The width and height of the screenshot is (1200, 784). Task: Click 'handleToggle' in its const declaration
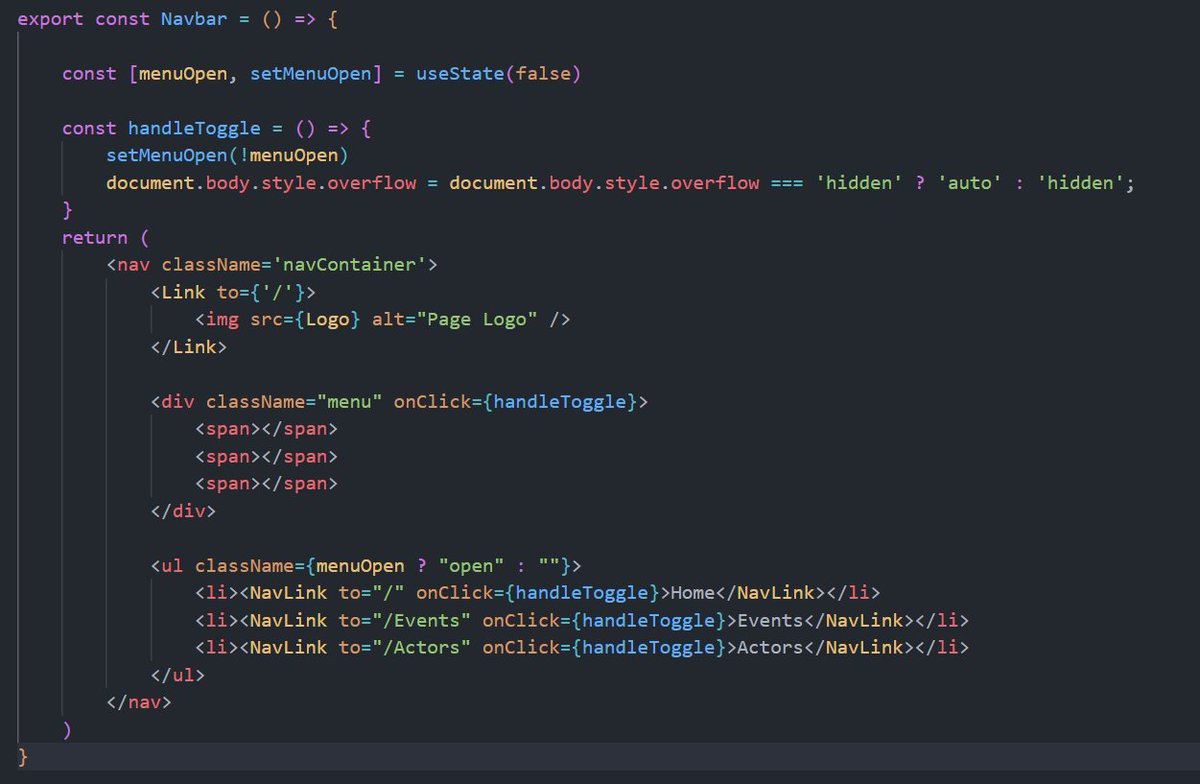click(193, 128)
